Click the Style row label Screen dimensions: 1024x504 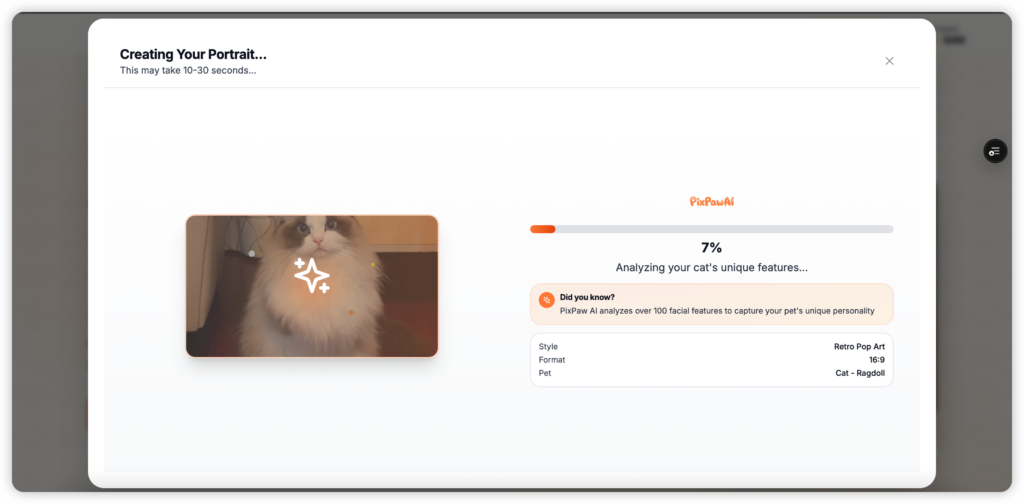tap(548, 347)
